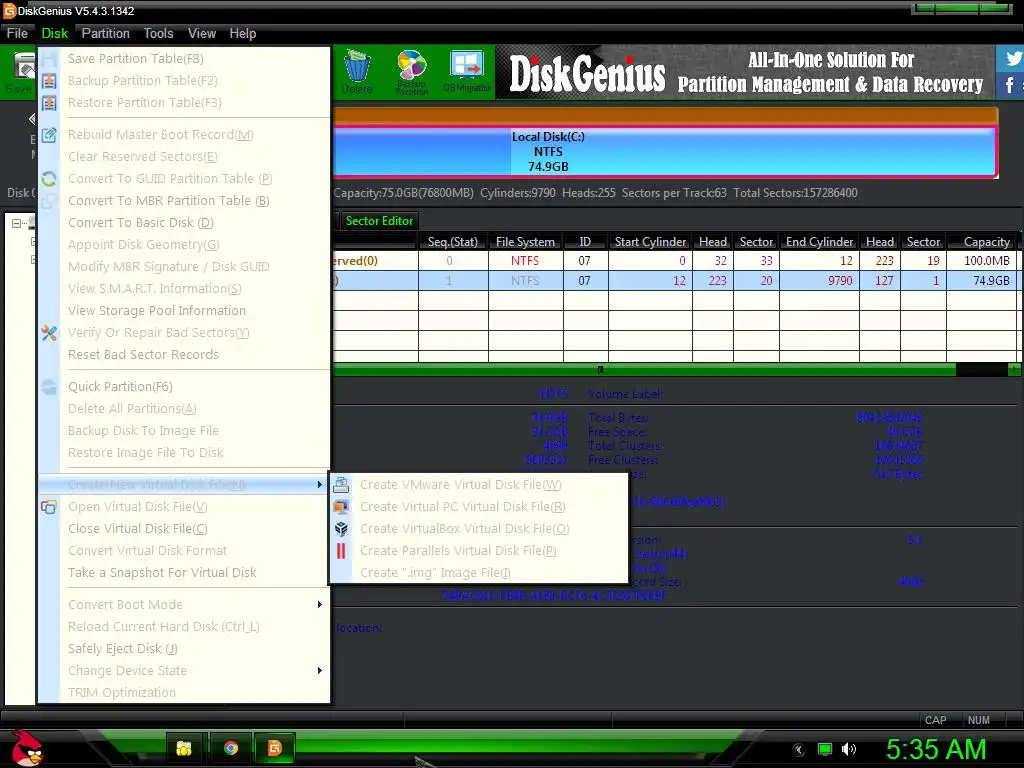Click the left panel back arrow
The height and width of the screenshot is (768, 1024).
[x=32, y=119]
